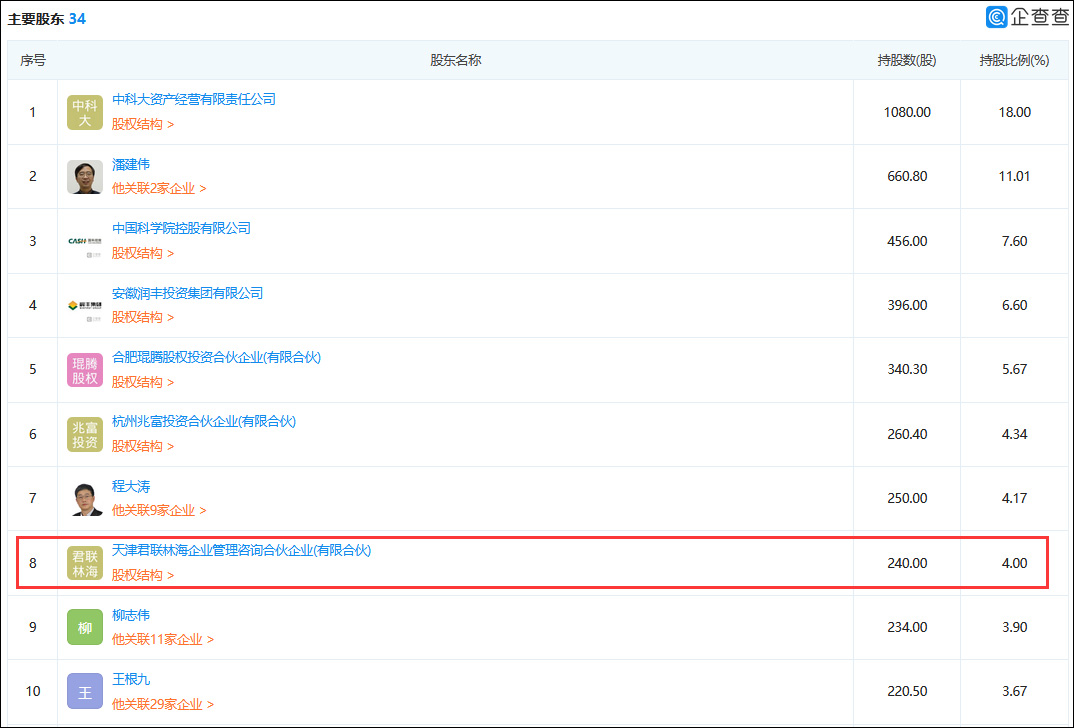Image resolution: width=1074 pixels, height=728 pixels.
Task: Click the purple 王 avatar icon
Action: click(85, 692)
